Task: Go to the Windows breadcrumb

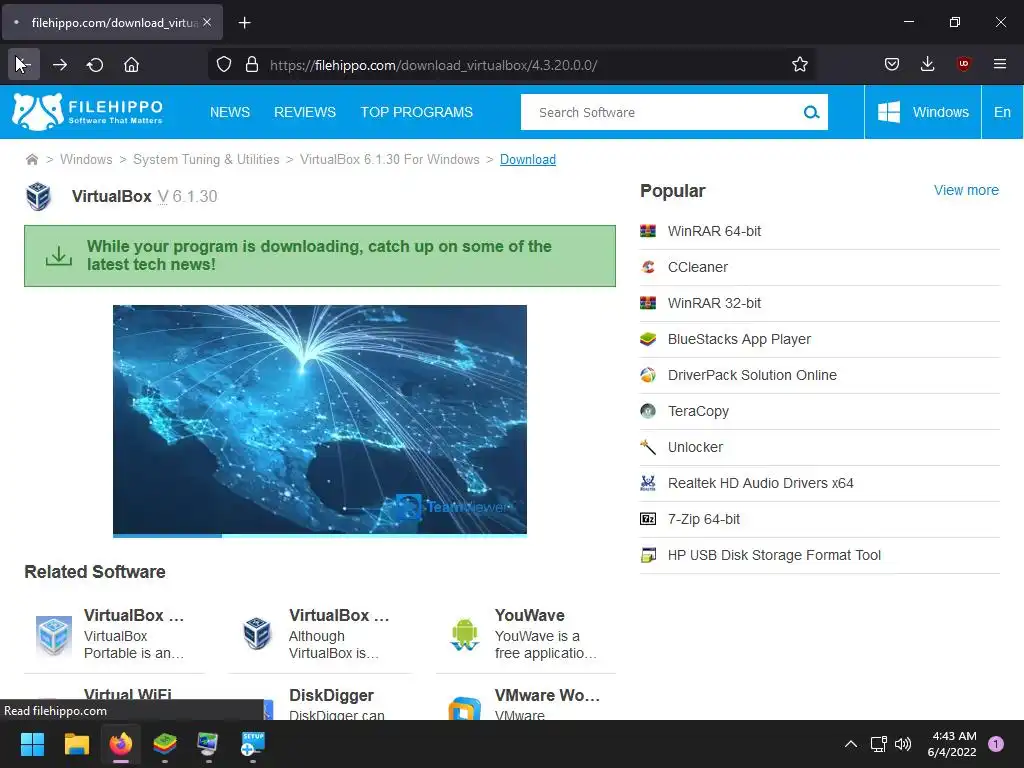Action: point(86,159)
